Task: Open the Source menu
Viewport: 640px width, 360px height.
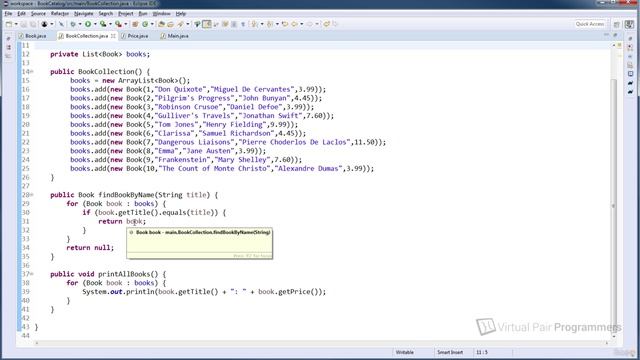Action: coord(38,13)
